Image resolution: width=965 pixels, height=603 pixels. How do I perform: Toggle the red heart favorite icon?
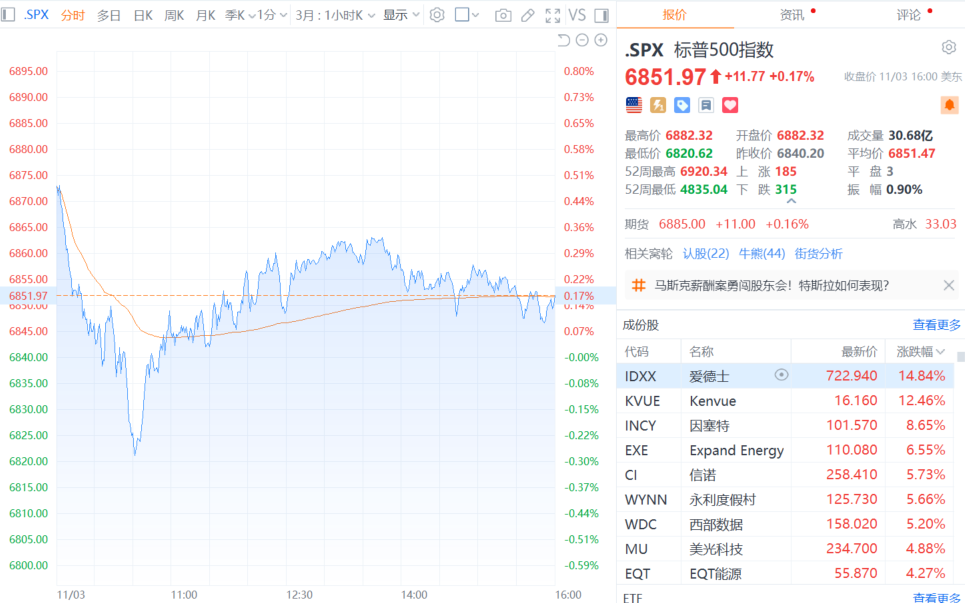pos(730,105)
